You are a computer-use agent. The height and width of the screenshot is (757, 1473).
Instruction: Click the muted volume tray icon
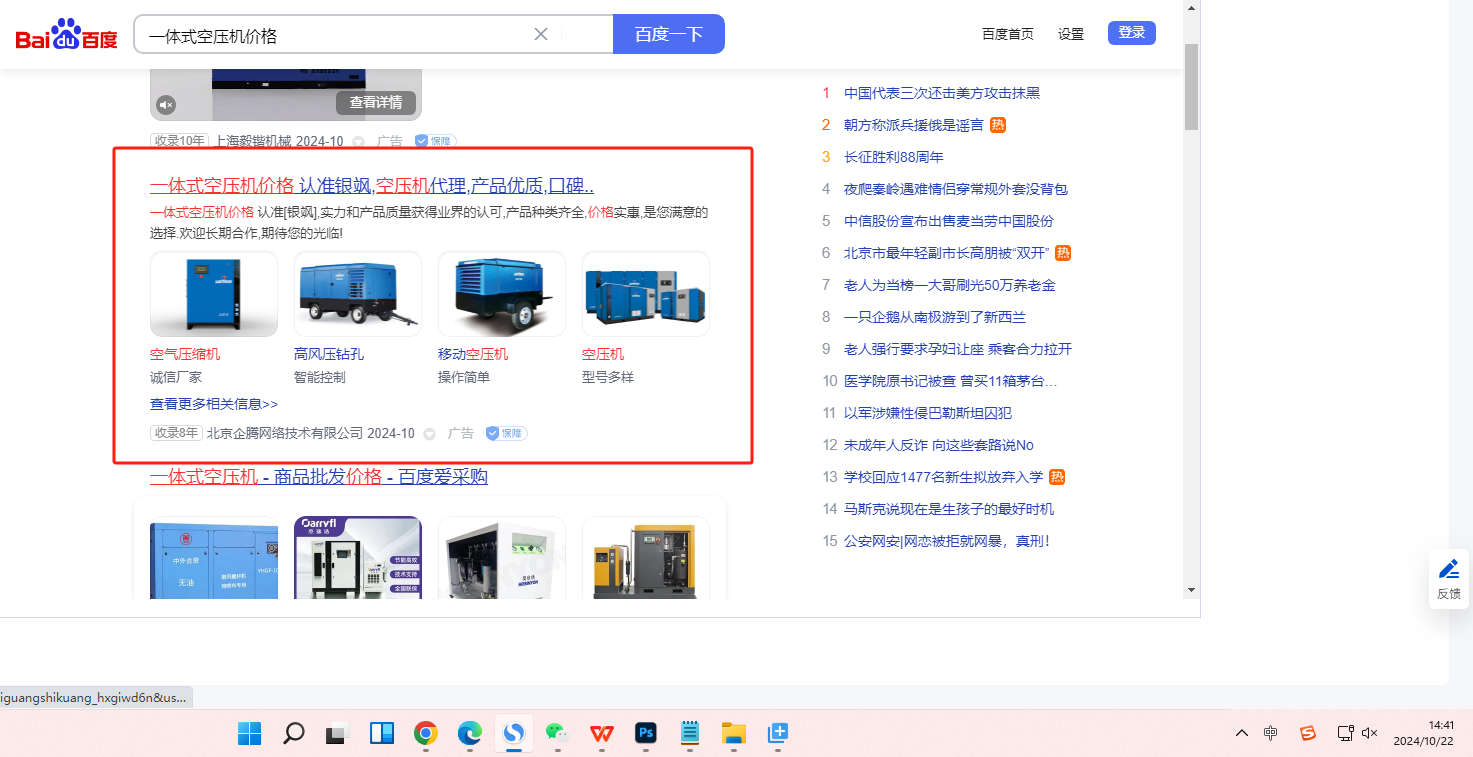1370,733
